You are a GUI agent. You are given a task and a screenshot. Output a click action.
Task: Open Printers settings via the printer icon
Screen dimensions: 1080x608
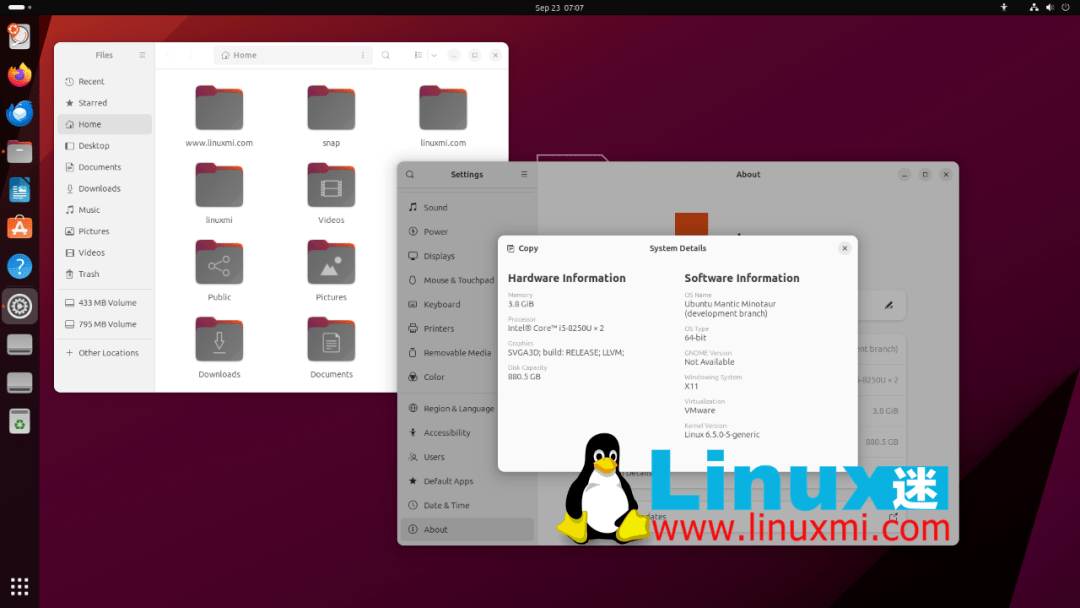pos(411,328)
